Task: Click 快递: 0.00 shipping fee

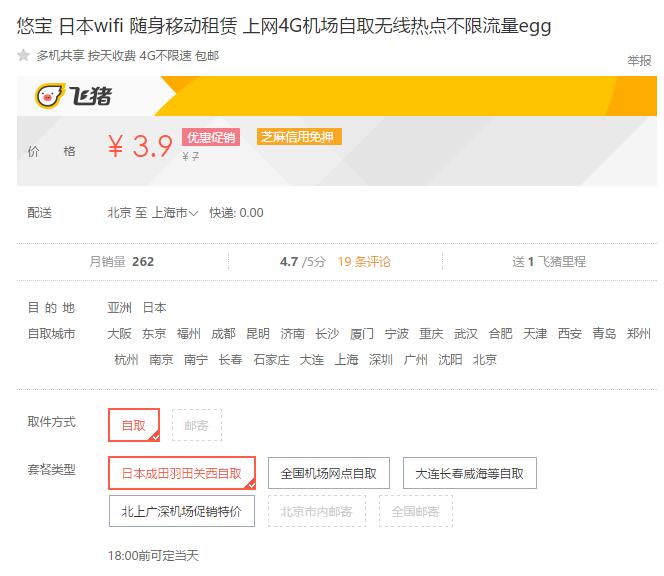Action: (x=236, y=213)
